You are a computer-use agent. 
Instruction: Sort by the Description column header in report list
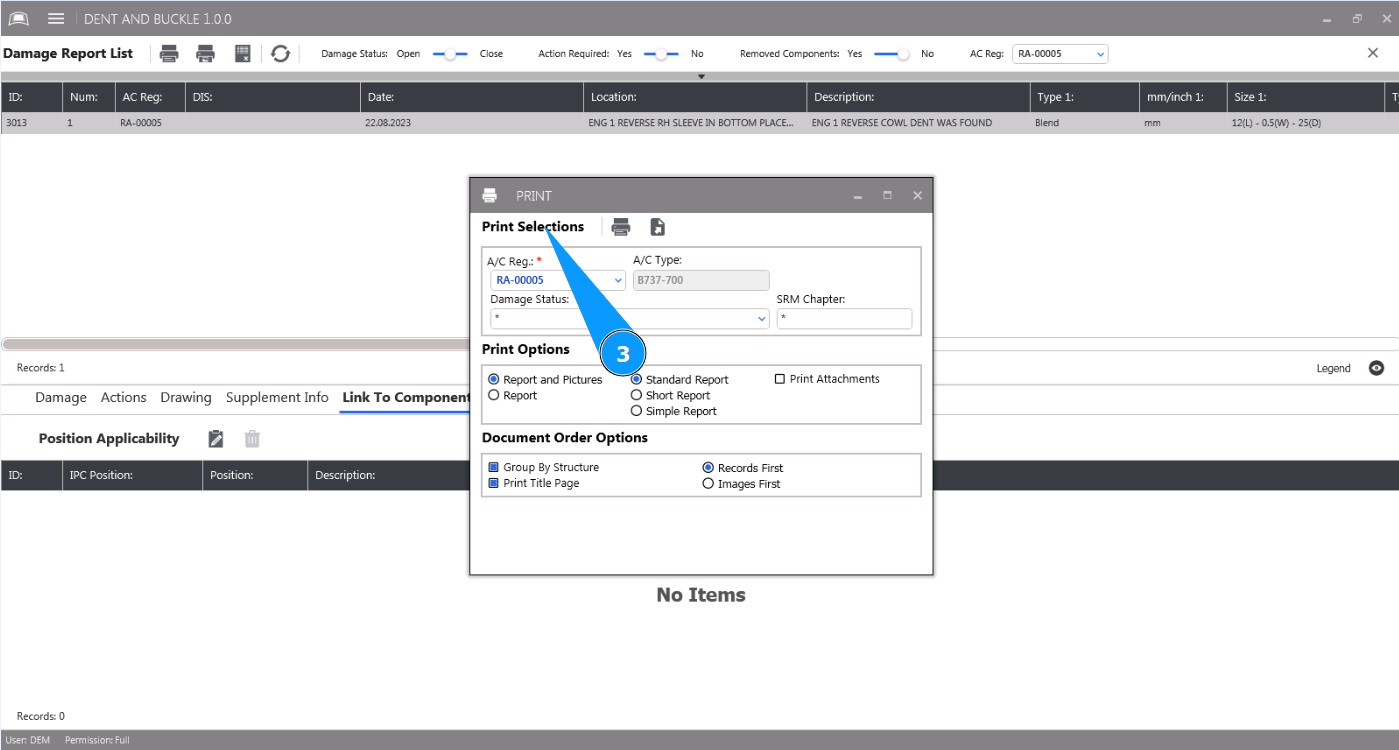tap(918, 97)
